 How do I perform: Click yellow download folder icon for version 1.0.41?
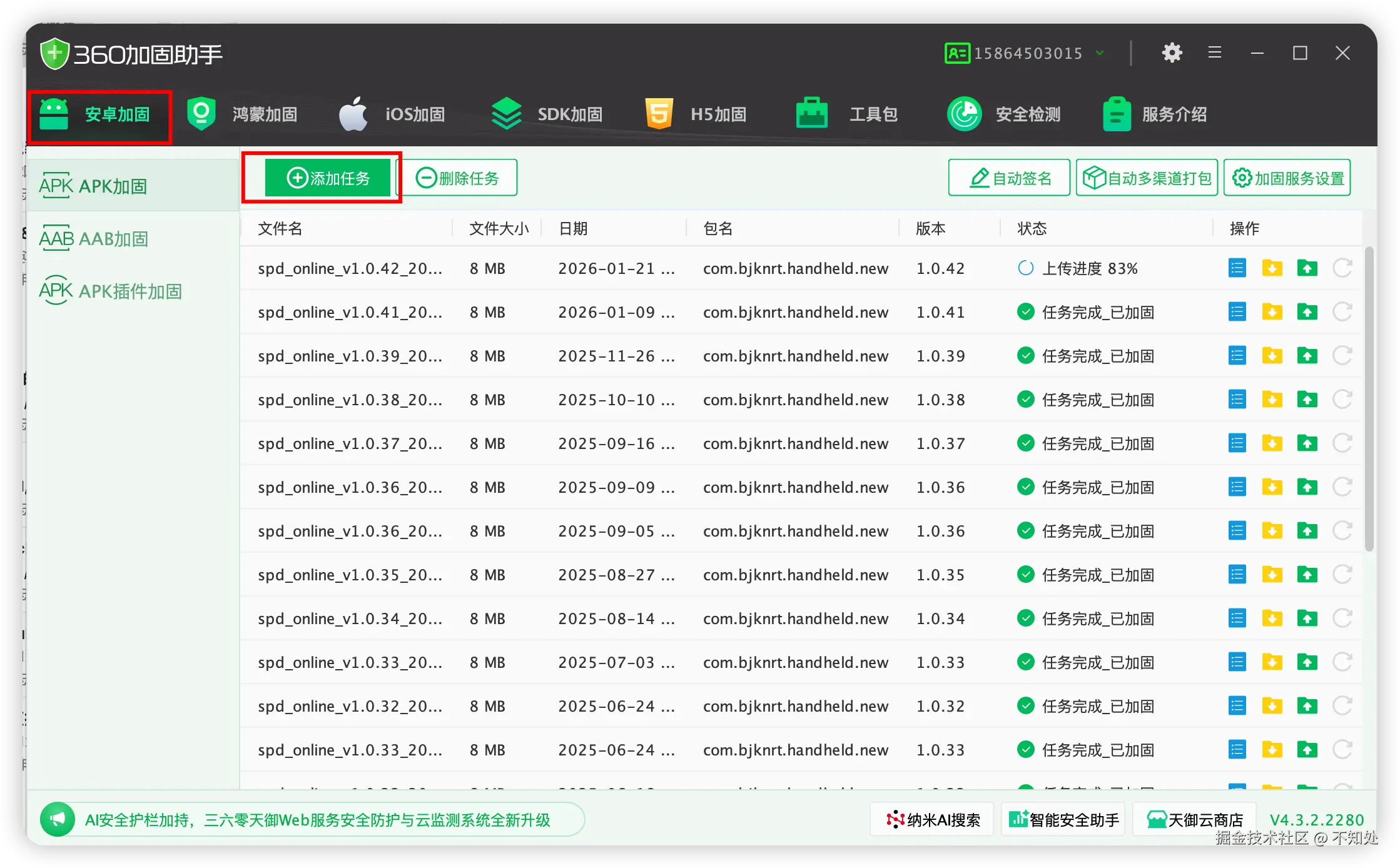[x=1272, y=312]
